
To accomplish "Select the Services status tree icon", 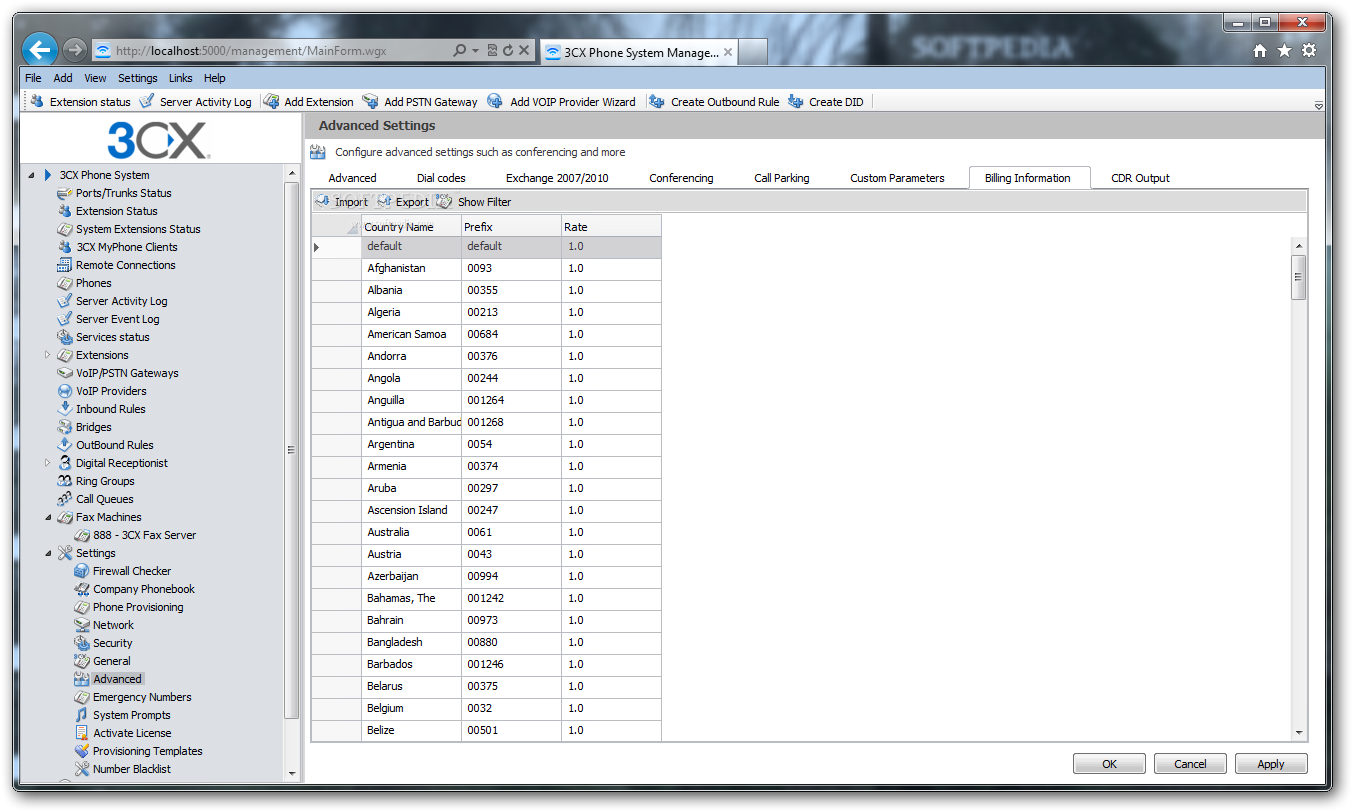I will (65, 337).
